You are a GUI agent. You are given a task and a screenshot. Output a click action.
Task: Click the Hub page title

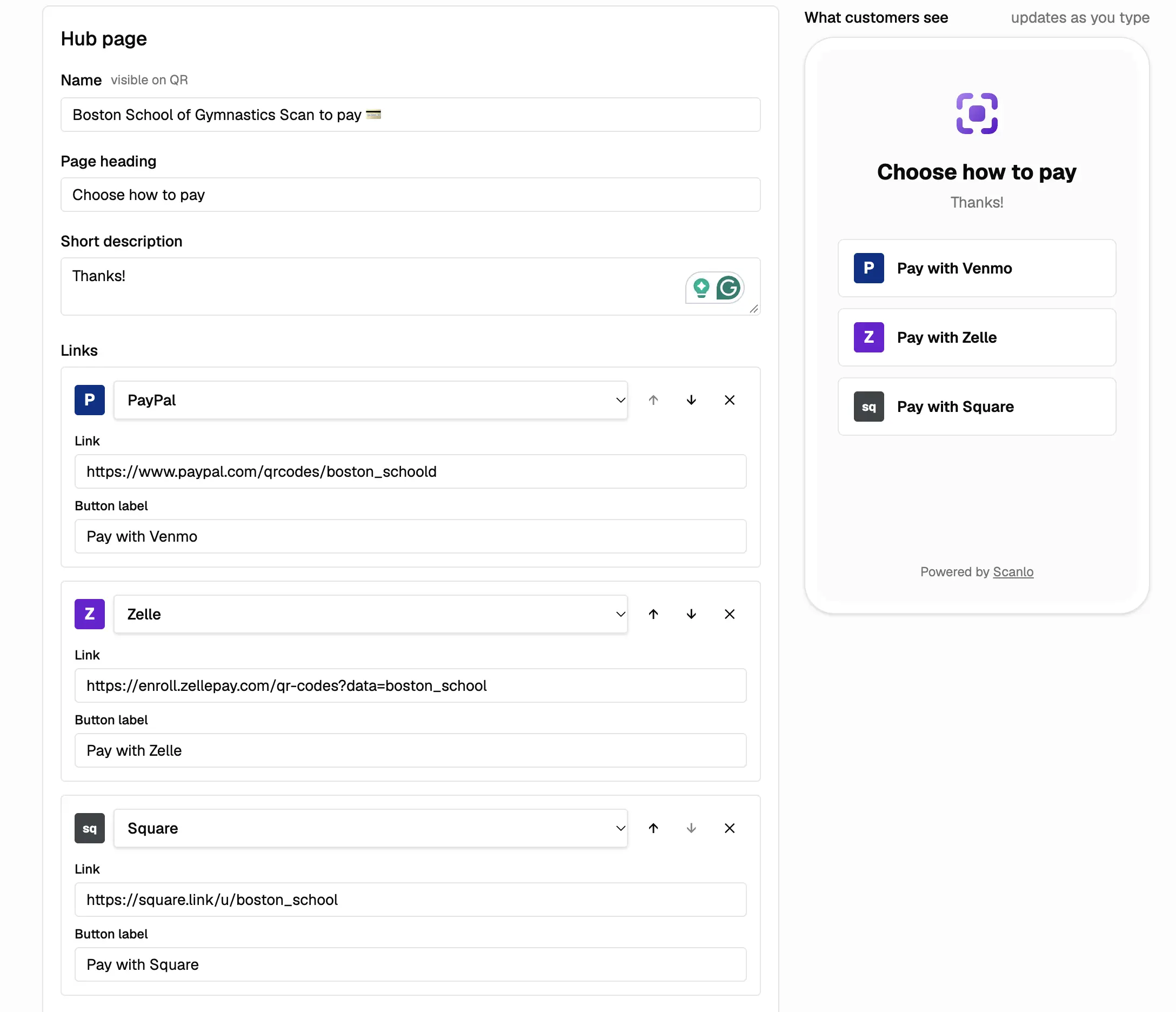click(x=104, y=38)
